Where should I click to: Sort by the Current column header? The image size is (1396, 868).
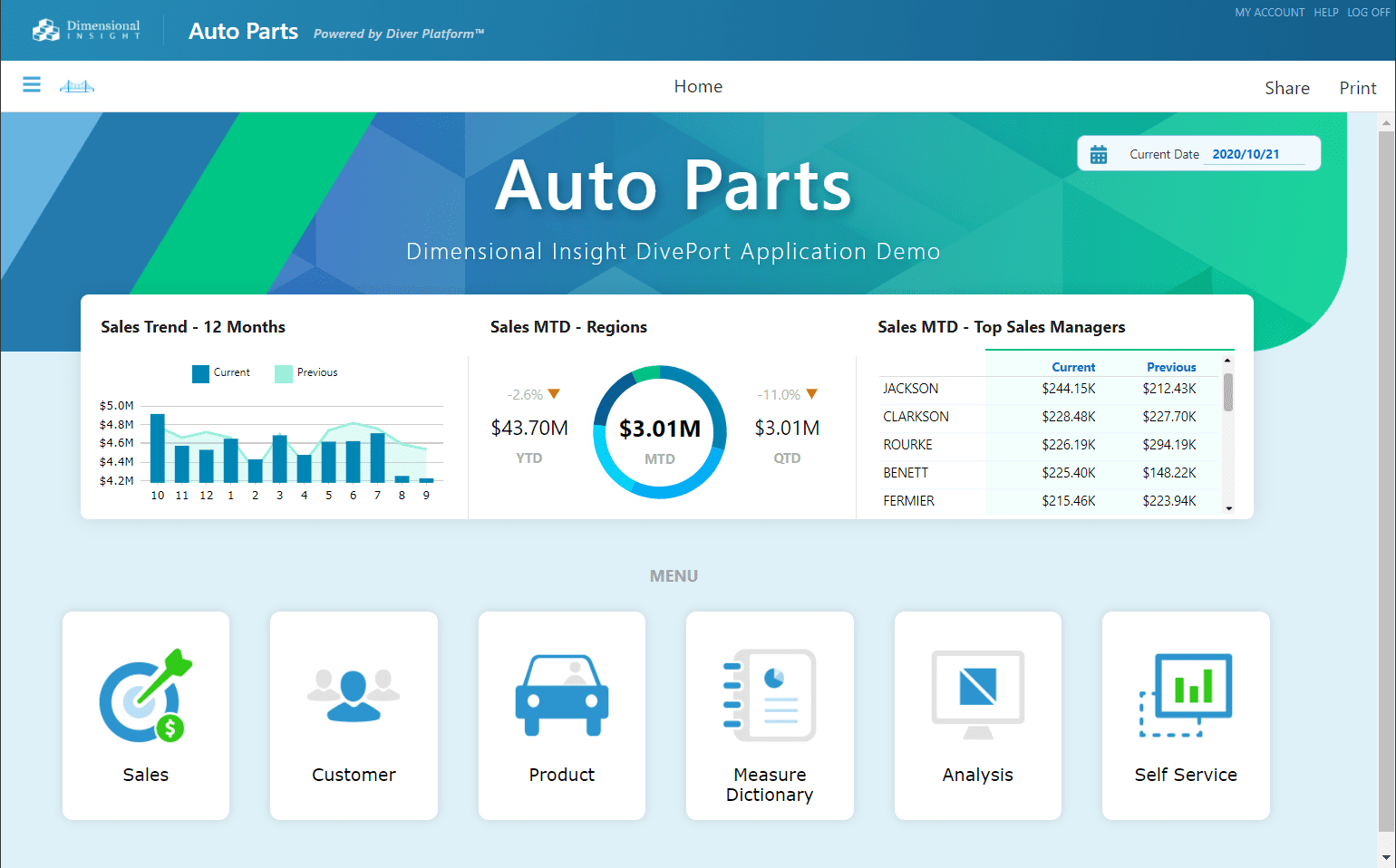tap(1073, 367)
